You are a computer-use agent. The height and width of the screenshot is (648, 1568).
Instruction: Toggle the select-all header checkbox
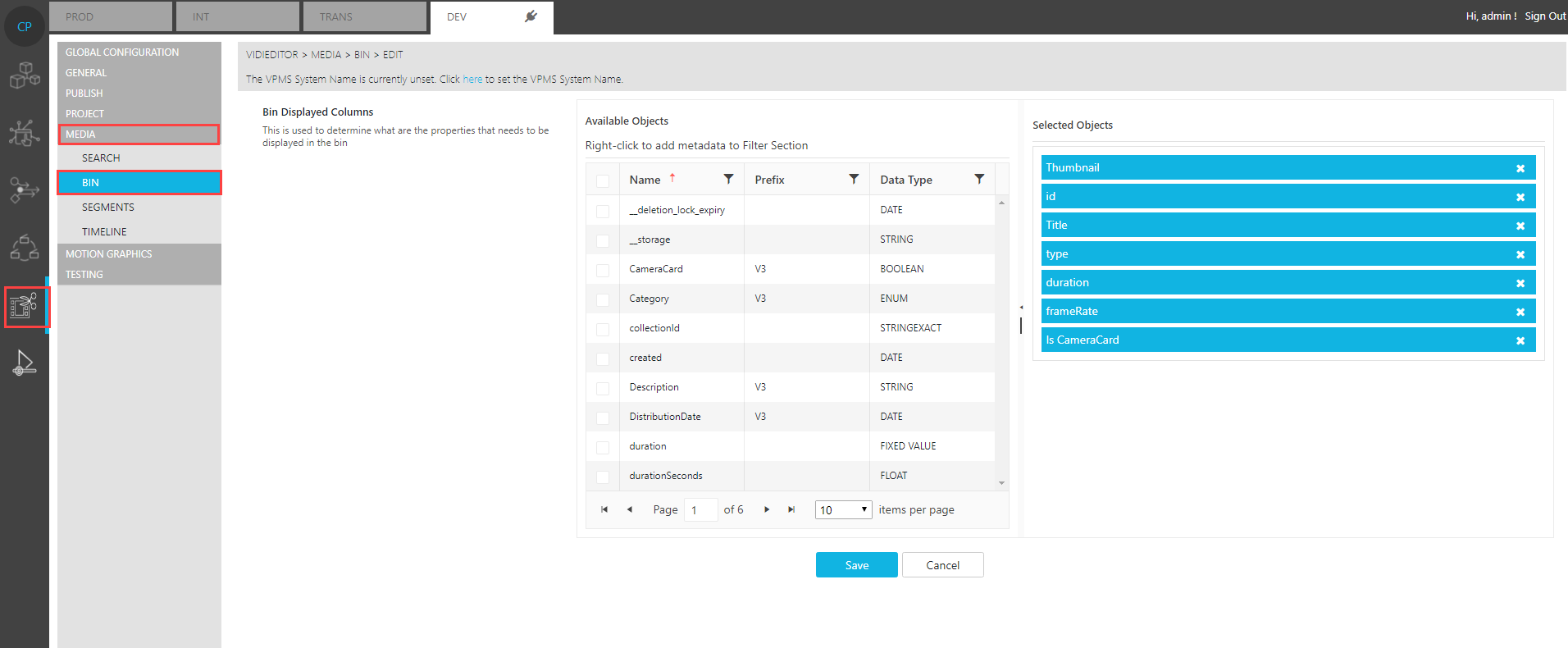pyautogui.click(x=603, y=180)
